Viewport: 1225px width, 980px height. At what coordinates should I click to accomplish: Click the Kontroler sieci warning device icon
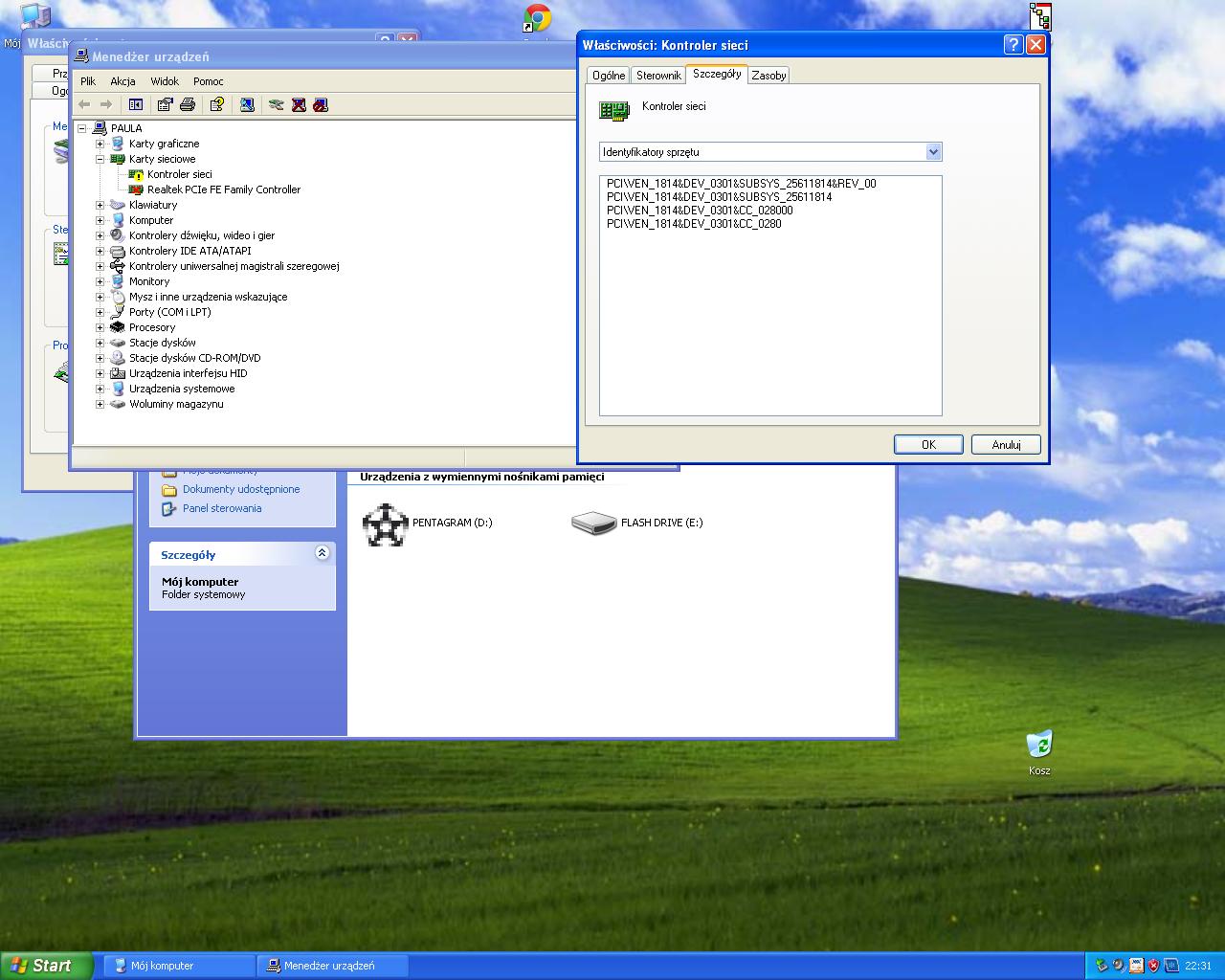pyautogui.click(x=136, y=174)
